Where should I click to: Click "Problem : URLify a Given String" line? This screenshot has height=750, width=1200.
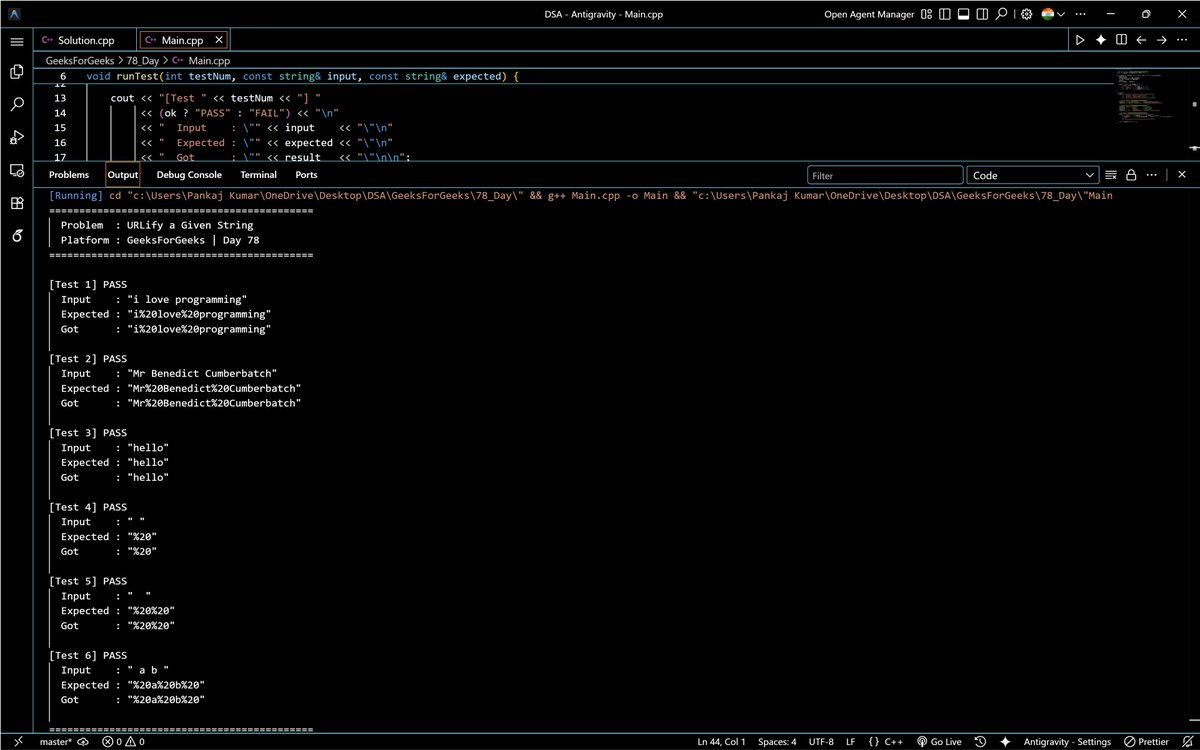[x=157, y=225]
